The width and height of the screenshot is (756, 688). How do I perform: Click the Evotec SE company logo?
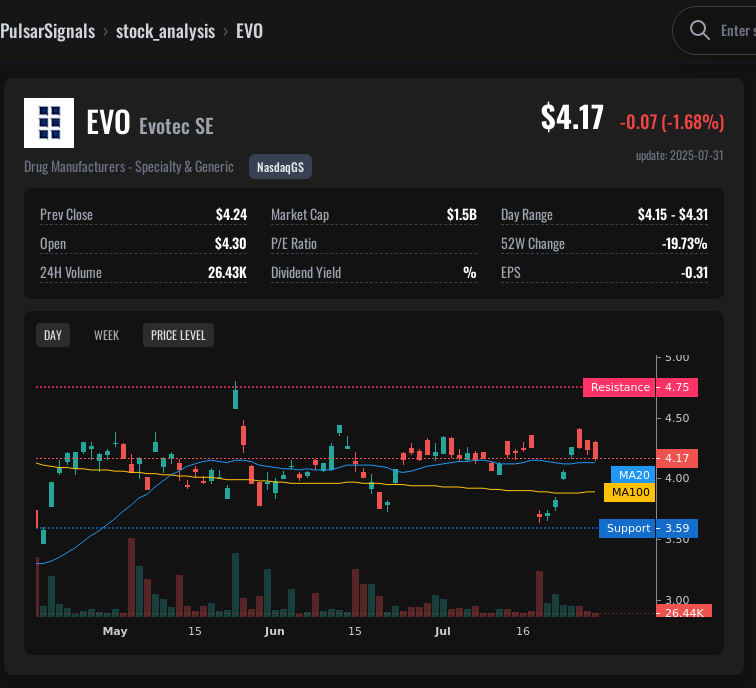[49, 123]
